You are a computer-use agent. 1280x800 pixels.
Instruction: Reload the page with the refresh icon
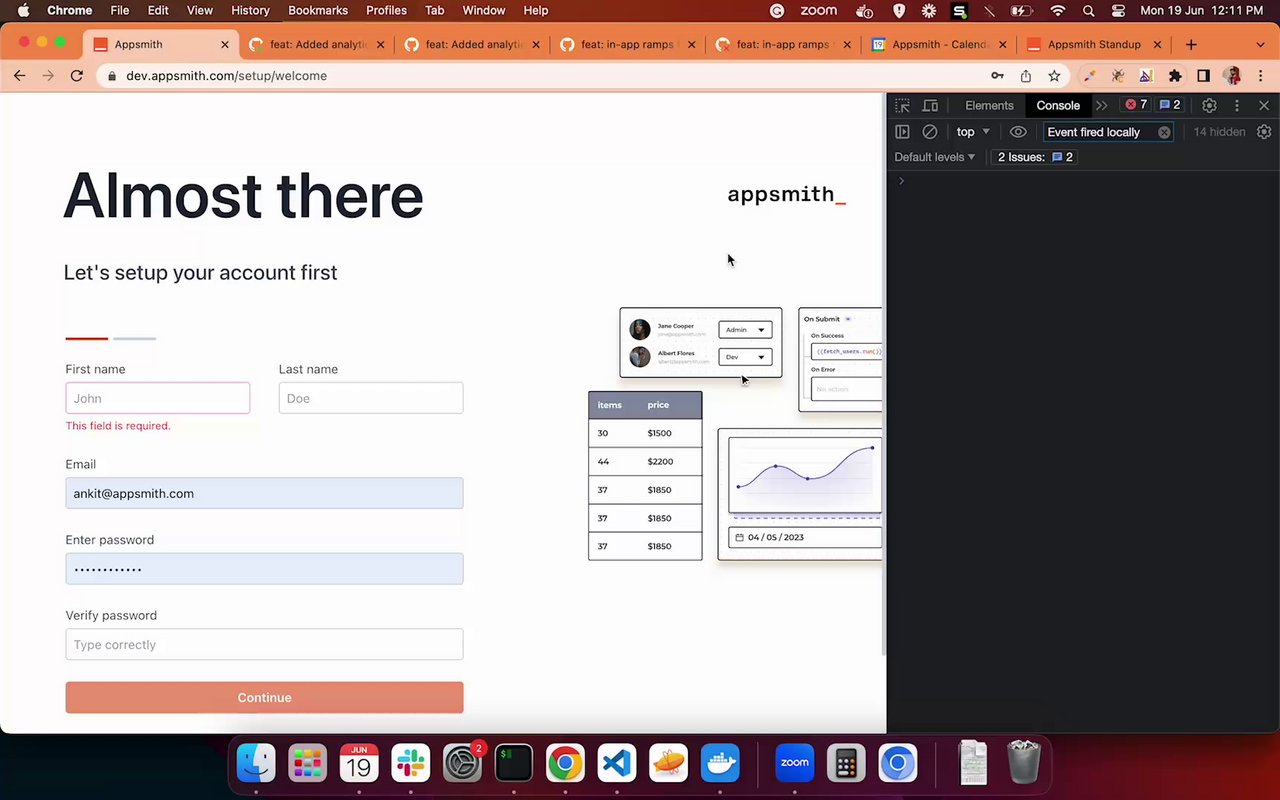click(x=76, y=76)
